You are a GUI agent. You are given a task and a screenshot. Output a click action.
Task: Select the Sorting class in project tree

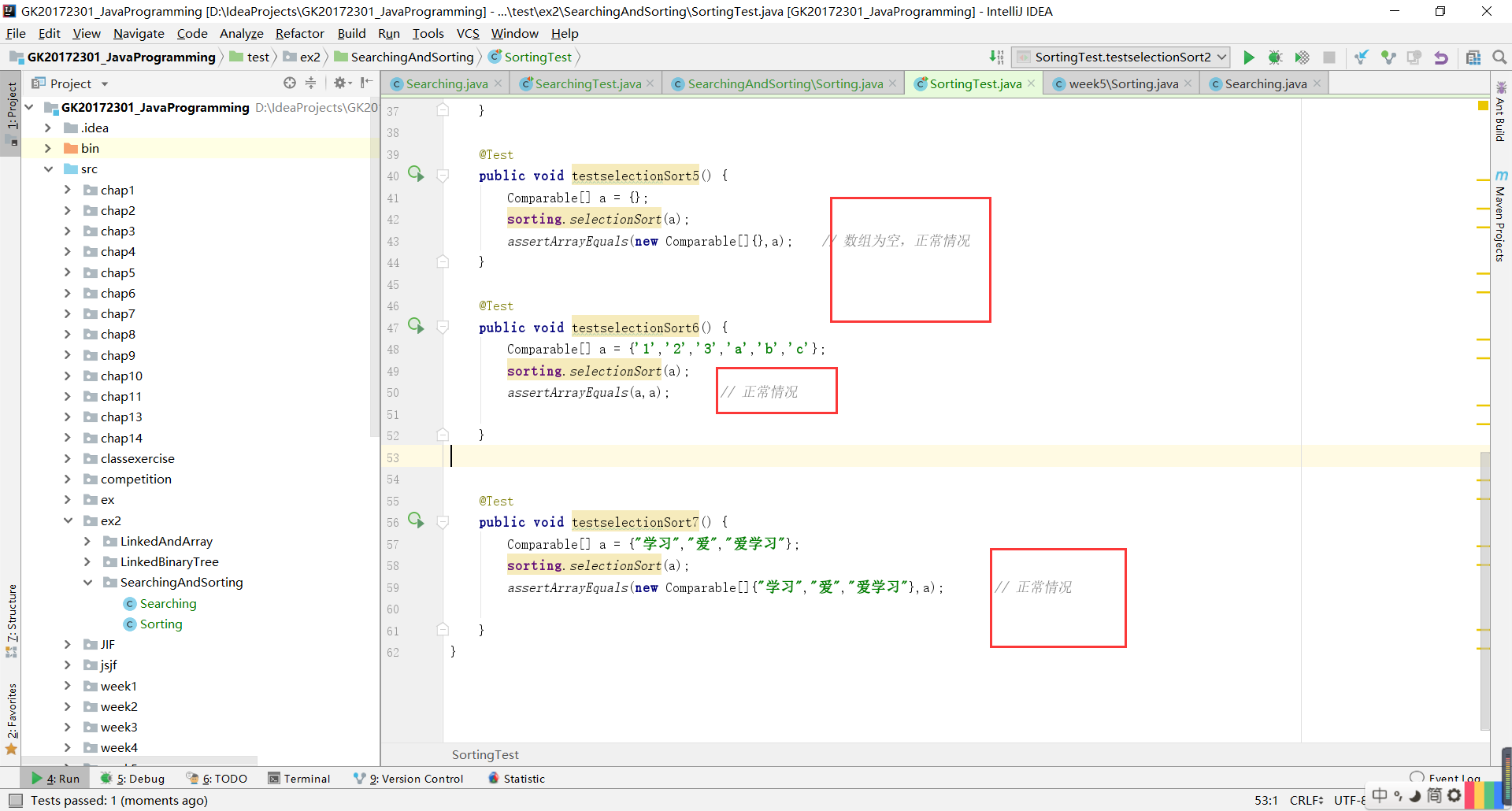[154, 624]
